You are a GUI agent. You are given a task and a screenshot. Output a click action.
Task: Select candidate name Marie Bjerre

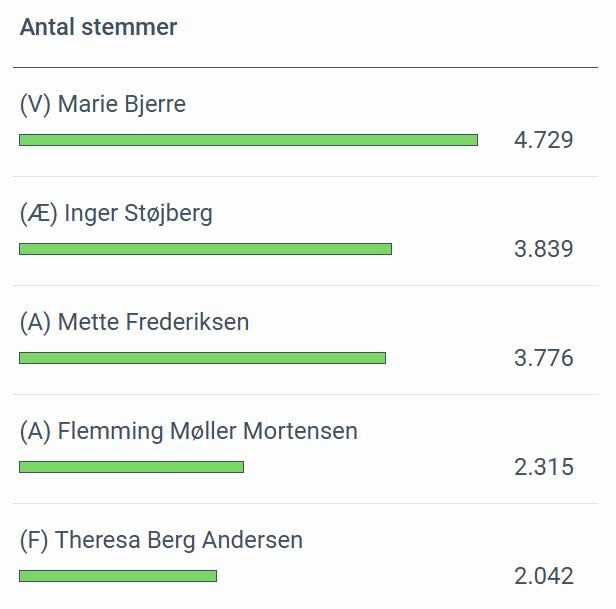tap(122, 104)
